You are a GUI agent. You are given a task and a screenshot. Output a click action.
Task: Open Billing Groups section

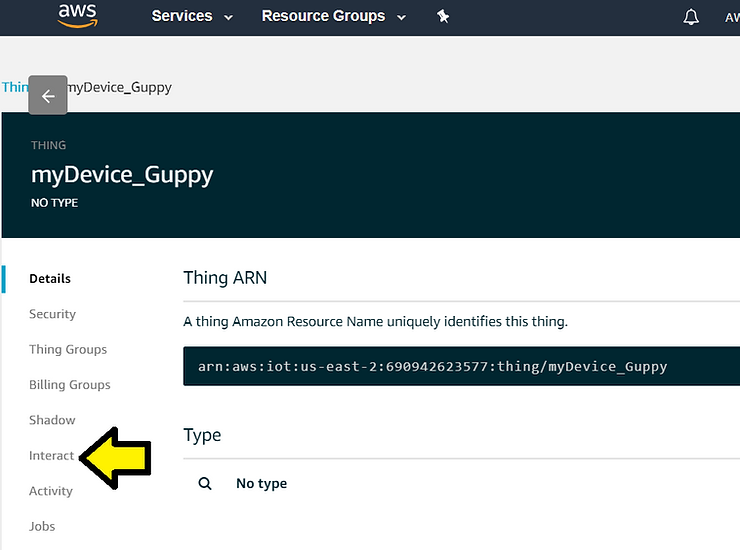tap(70, 385)
